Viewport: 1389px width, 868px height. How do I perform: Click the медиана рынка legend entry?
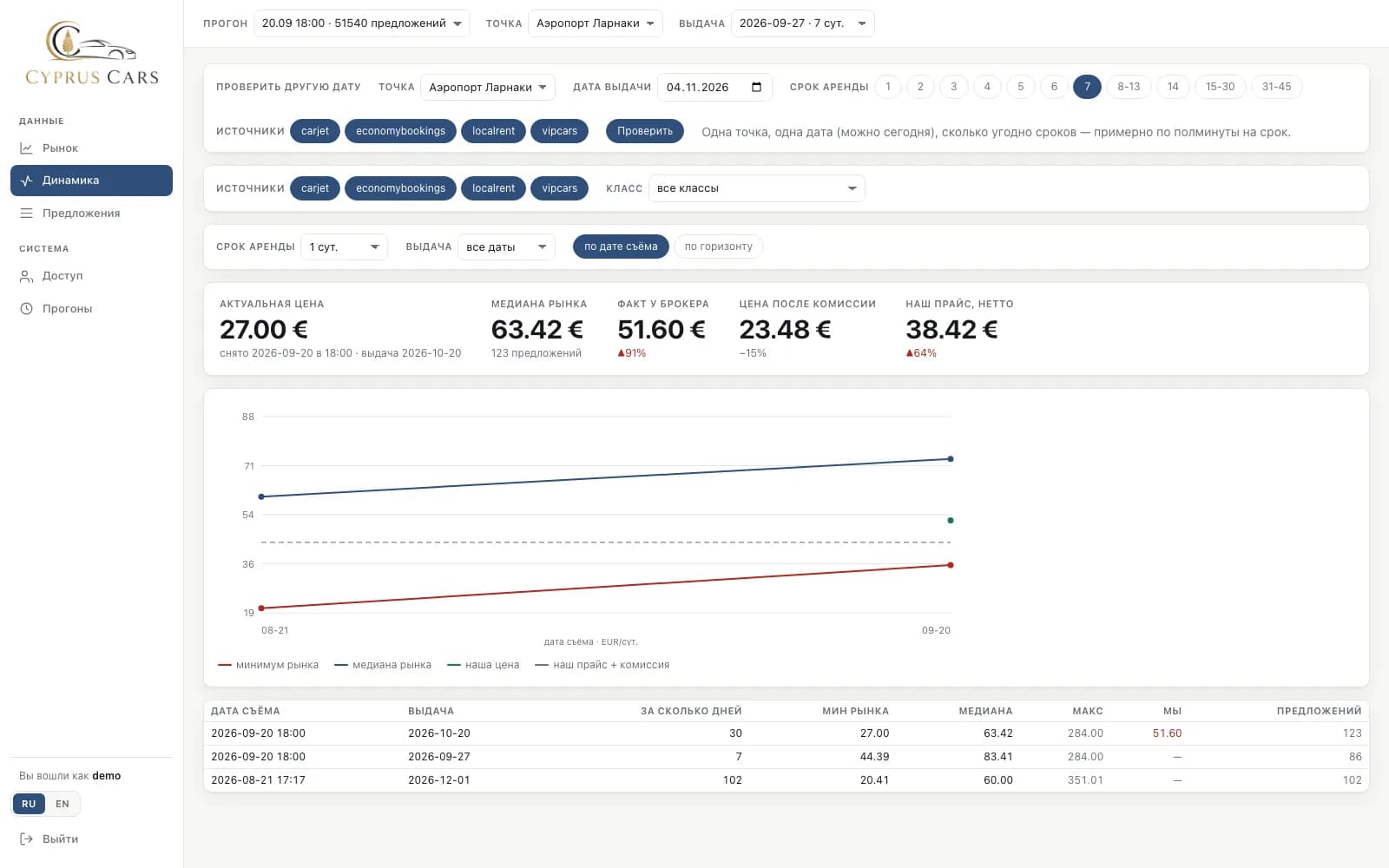pos(383,665)
